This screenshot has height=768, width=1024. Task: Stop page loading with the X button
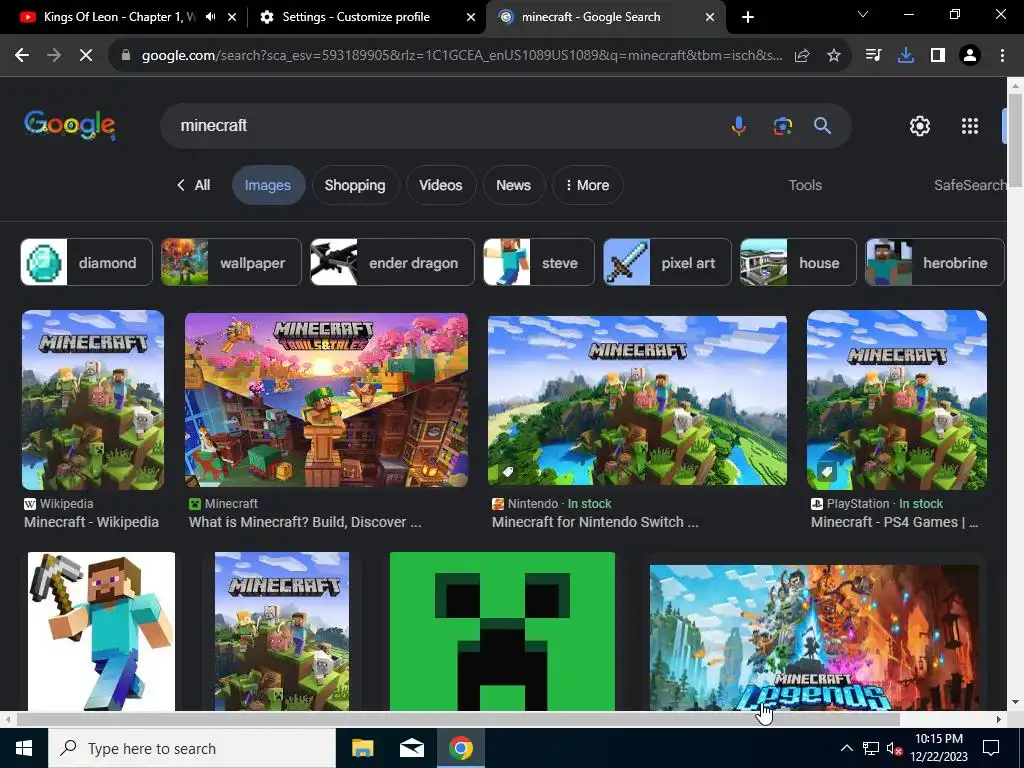pos(86,56)
